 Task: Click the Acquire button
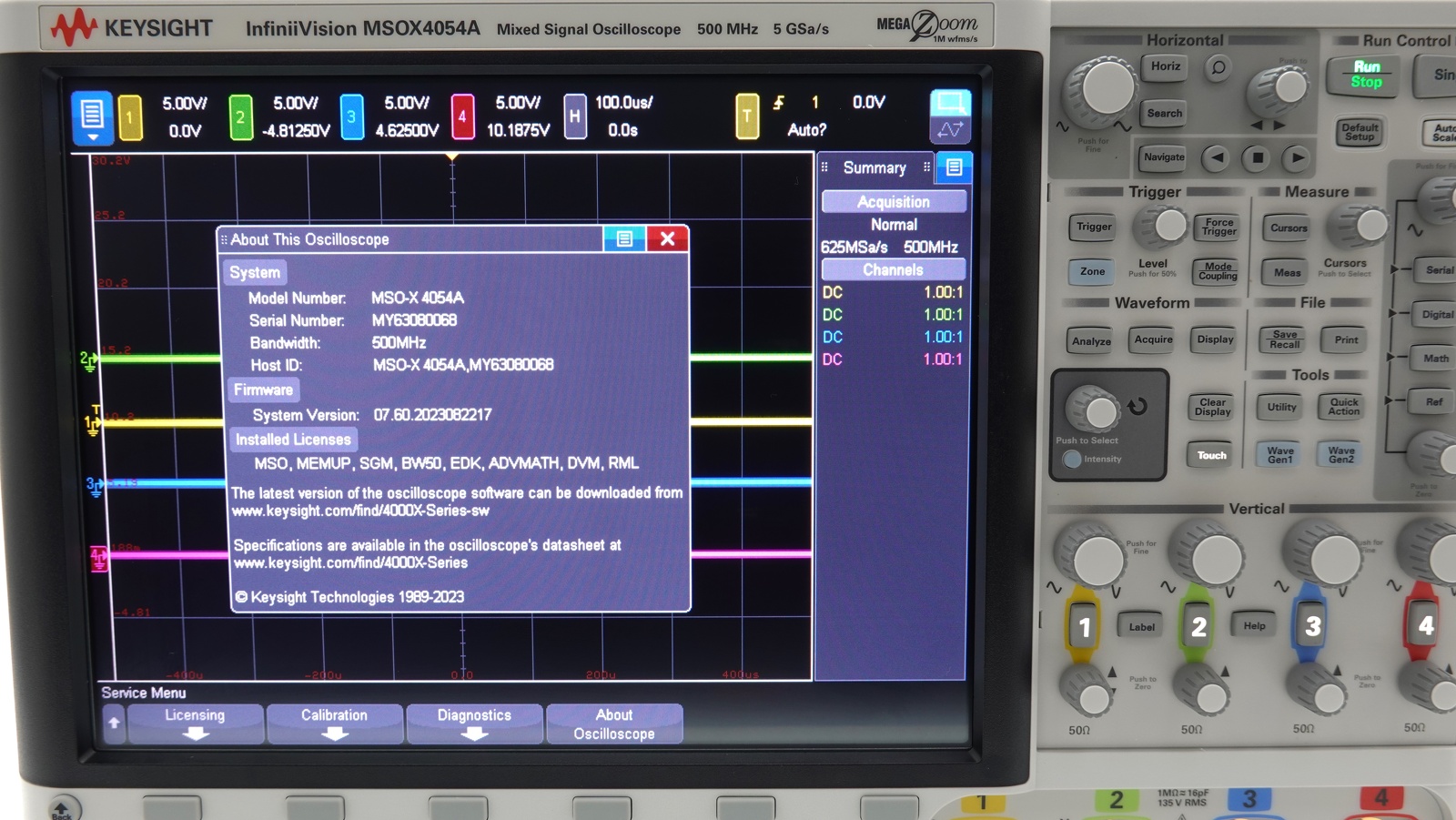coord(1153,339)
